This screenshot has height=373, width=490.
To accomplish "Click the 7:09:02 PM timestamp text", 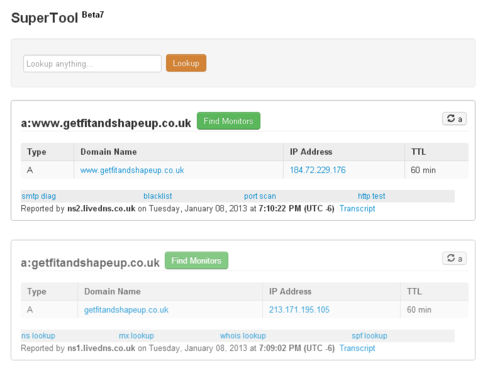I will click(280, 348).
